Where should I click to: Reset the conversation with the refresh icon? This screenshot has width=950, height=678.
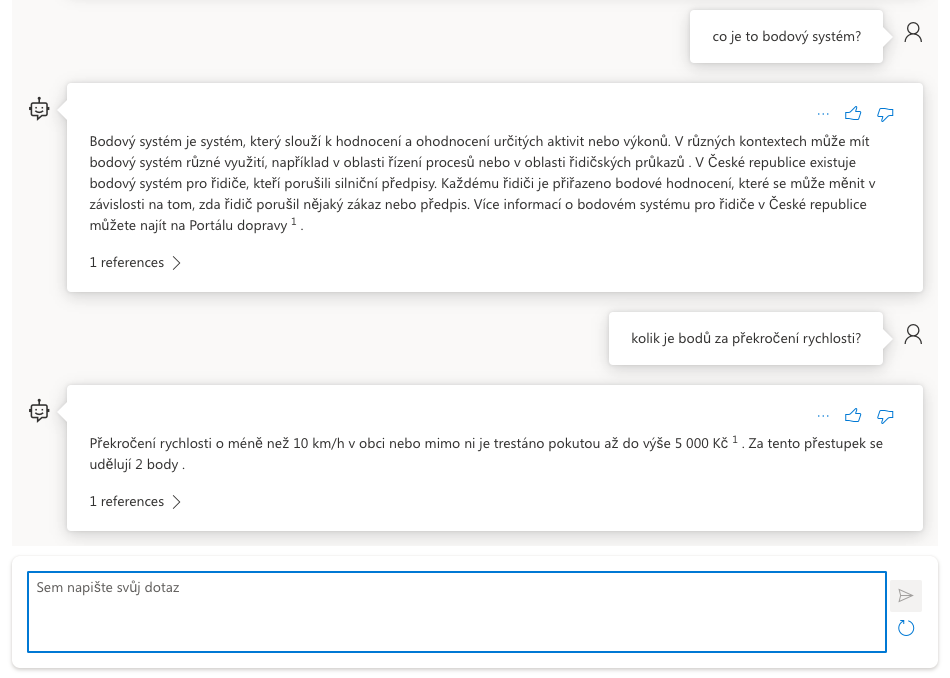(x=906, y=628)
